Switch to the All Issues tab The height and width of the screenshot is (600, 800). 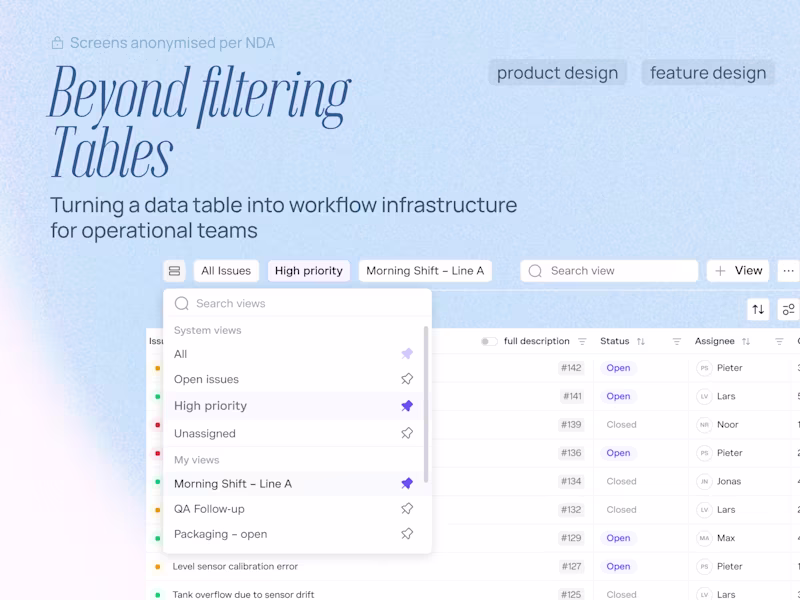click(x=226, y=271)
